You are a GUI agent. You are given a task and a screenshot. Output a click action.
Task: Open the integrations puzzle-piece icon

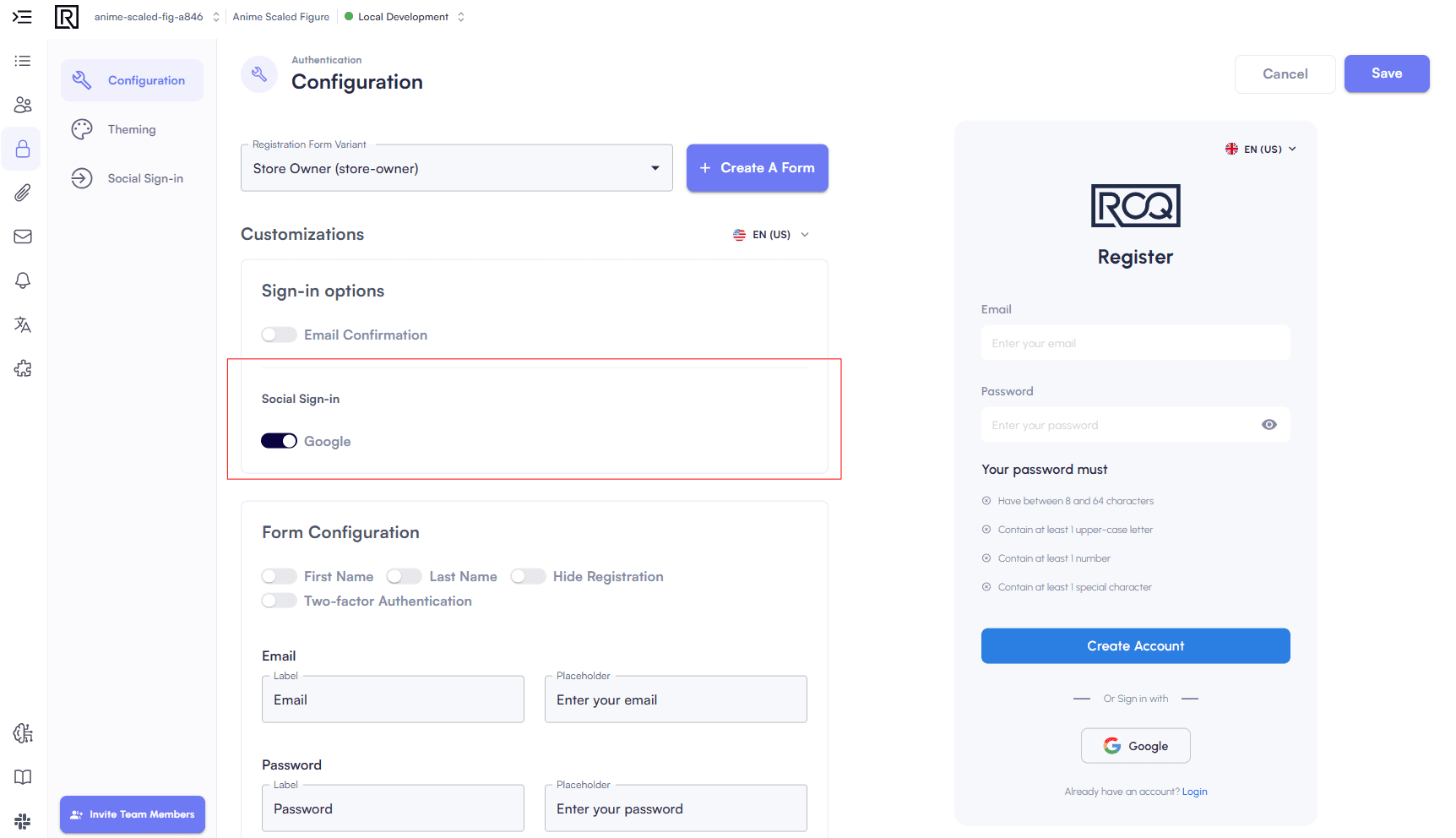click(22, 368)
